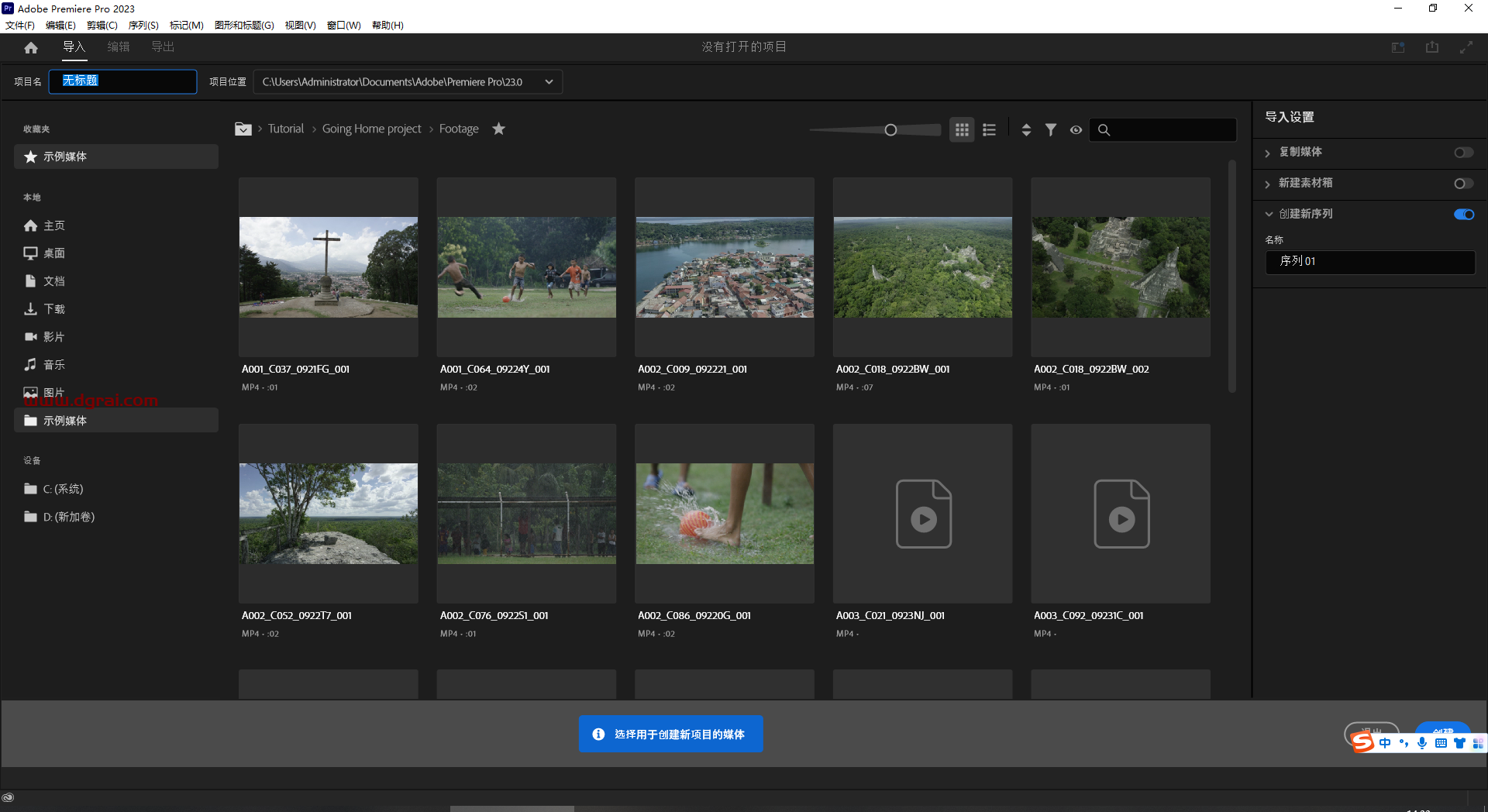Viewport: 1488px width, 812px height.
Task: Open the 影片 (Movies) folder in sidebar
Action: (54, 336)
